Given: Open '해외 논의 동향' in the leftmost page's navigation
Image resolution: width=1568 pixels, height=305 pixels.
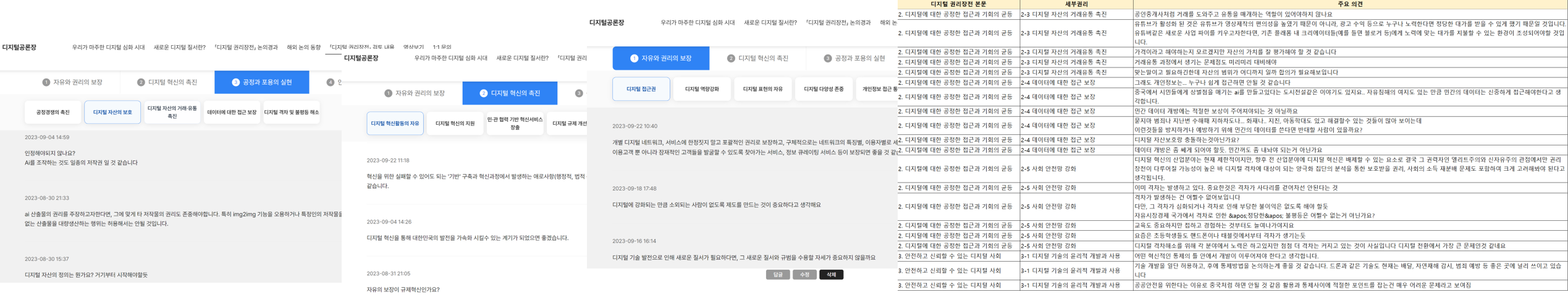Looking at the screenshot, I should 303,47.
